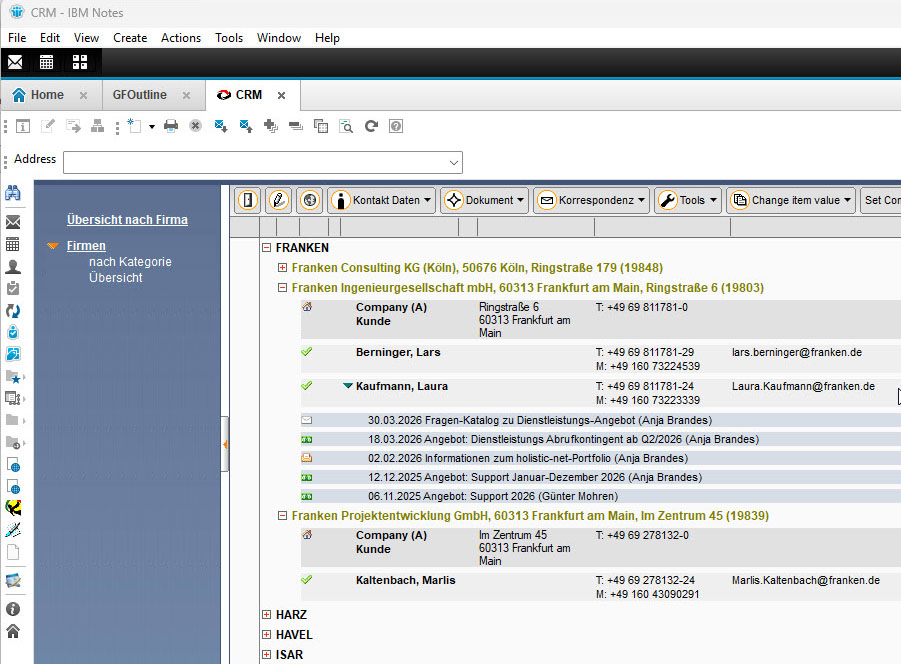Expand the ISAR category
Image resolution: width=901 pixels, height=664 pixels.
pos(267,655)
